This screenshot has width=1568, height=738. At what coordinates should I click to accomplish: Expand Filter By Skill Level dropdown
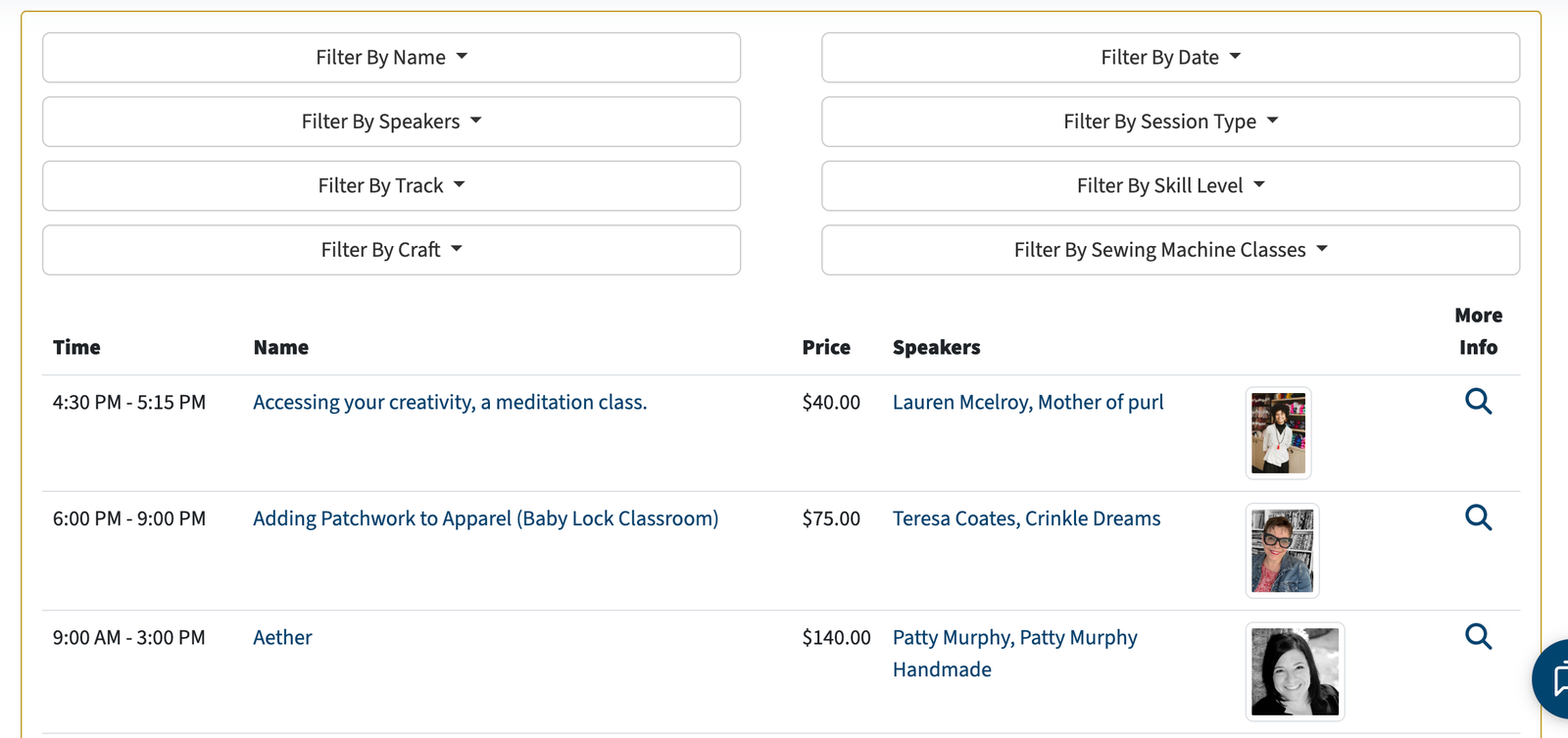pos(1170,186)
